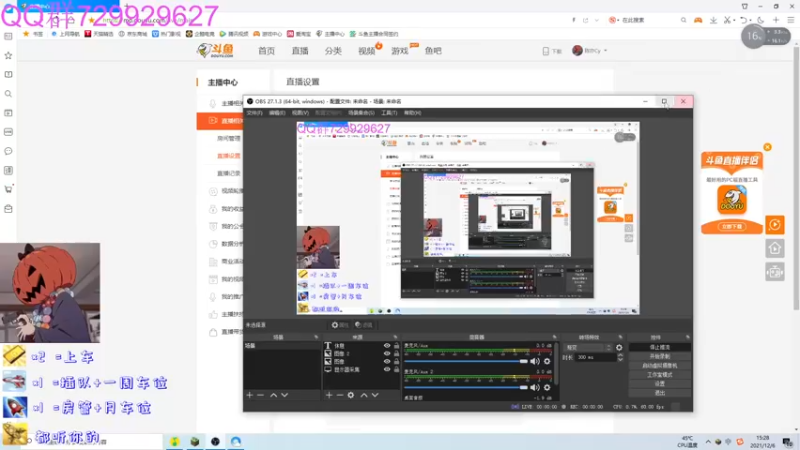Open the 编辑(E) menu in OBS

277,113
